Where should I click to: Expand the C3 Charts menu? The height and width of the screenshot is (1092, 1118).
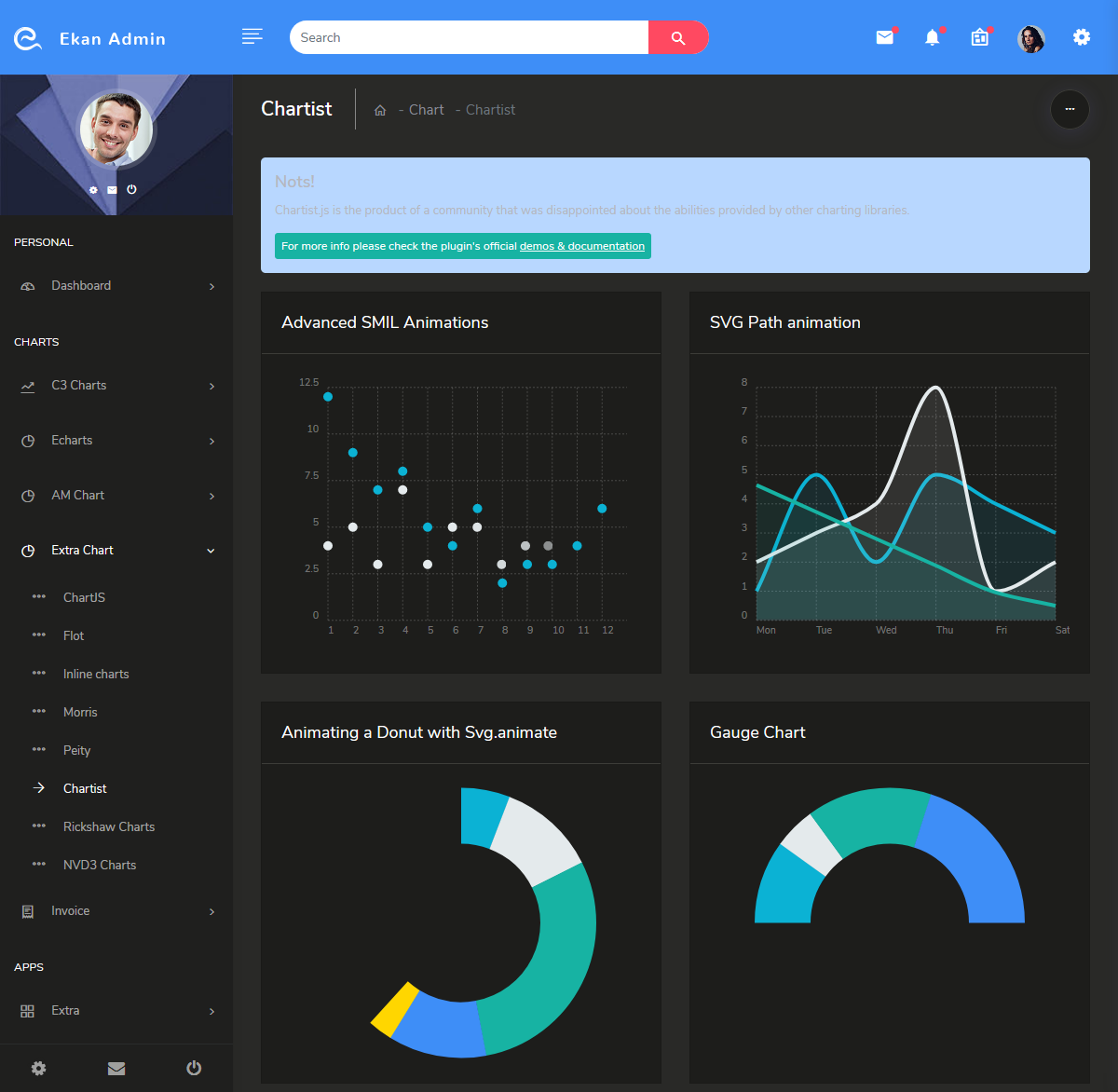84,385
